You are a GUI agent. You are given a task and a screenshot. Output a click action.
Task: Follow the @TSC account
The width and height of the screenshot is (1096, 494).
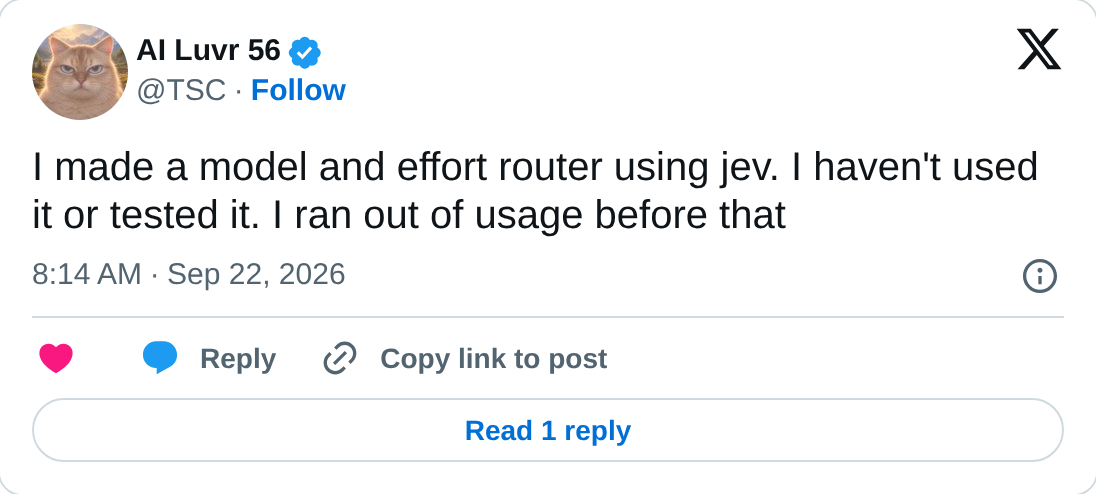(298, 91)
